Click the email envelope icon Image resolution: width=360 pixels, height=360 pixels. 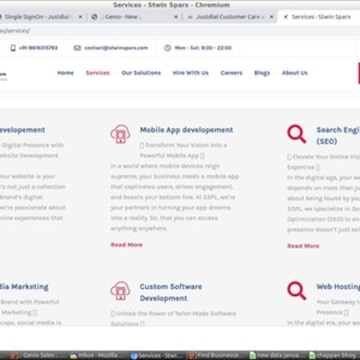pos(77,48)
